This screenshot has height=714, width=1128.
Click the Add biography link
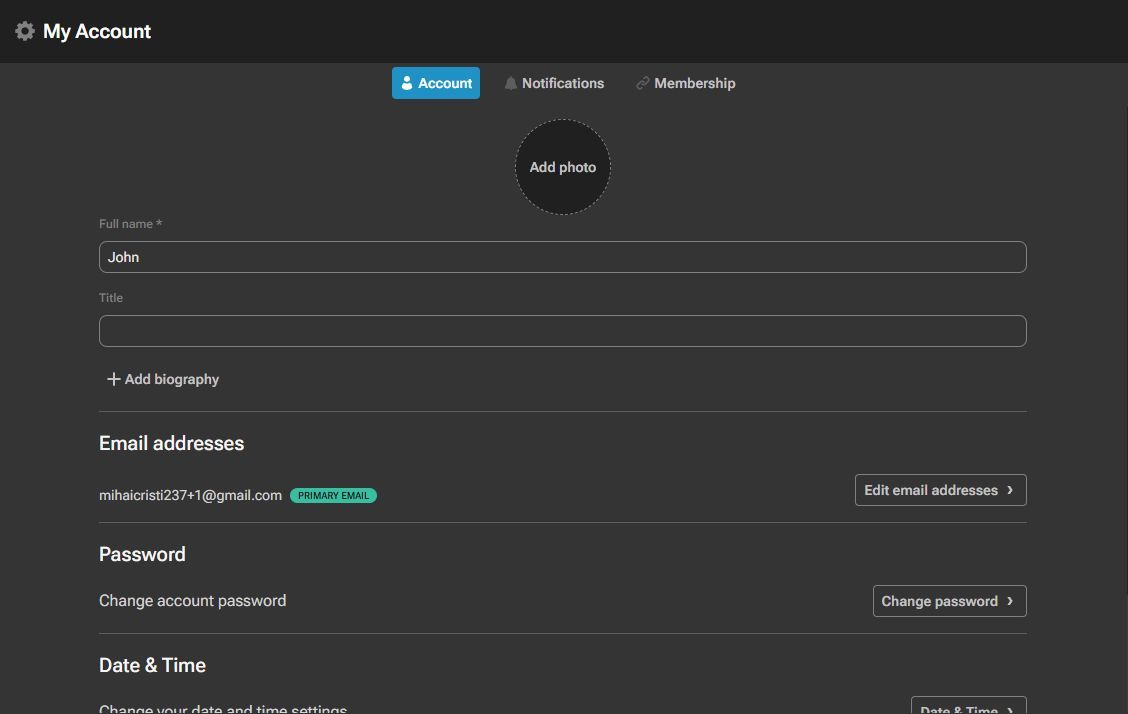[x=171, y=379]
